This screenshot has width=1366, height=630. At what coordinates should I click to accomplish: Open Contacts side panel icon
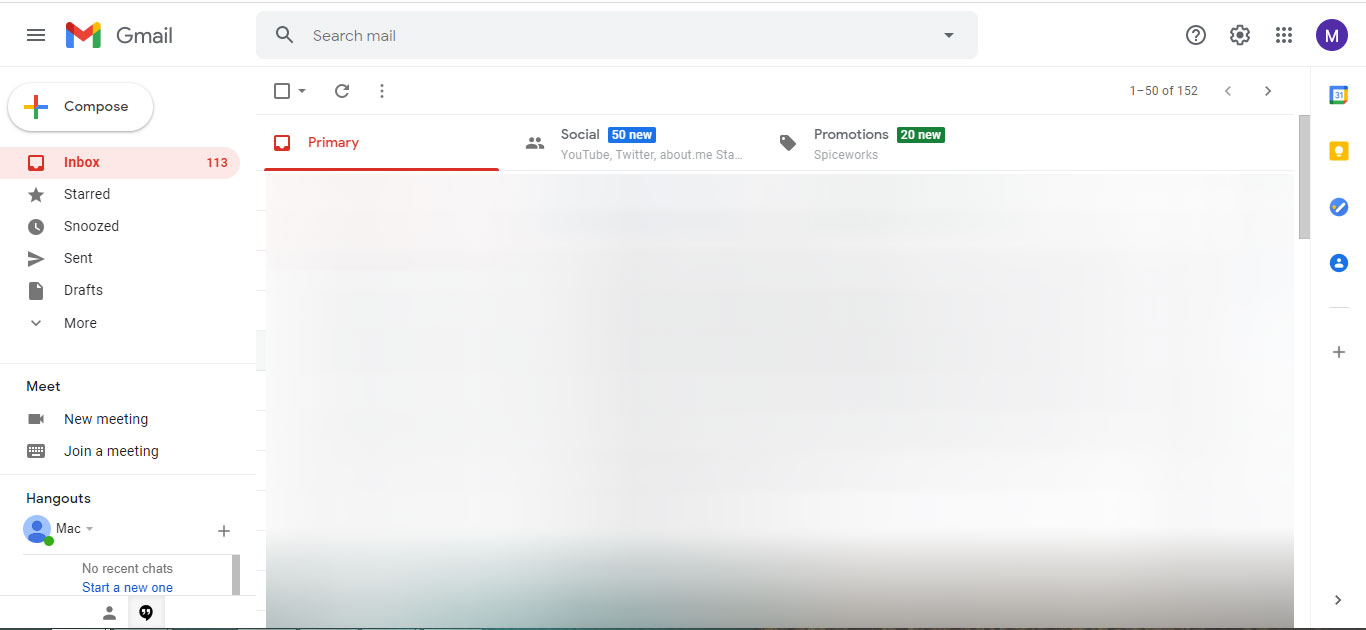(x=1338, y=263)
